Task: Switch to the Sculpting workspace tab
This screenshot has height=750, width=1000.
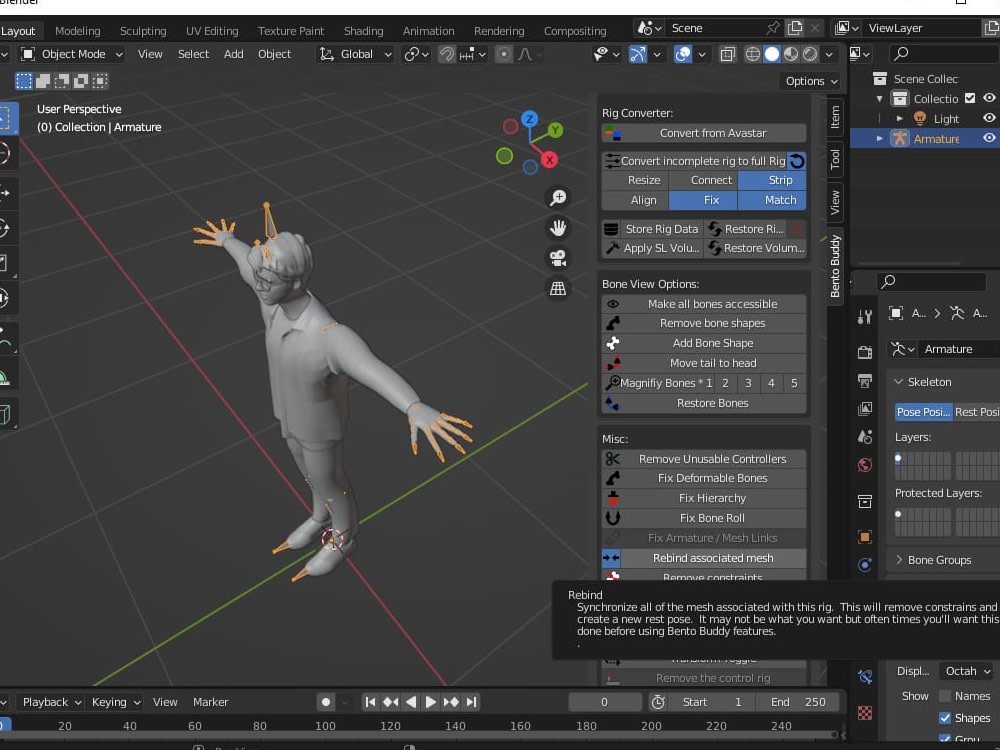Action: 143,30
